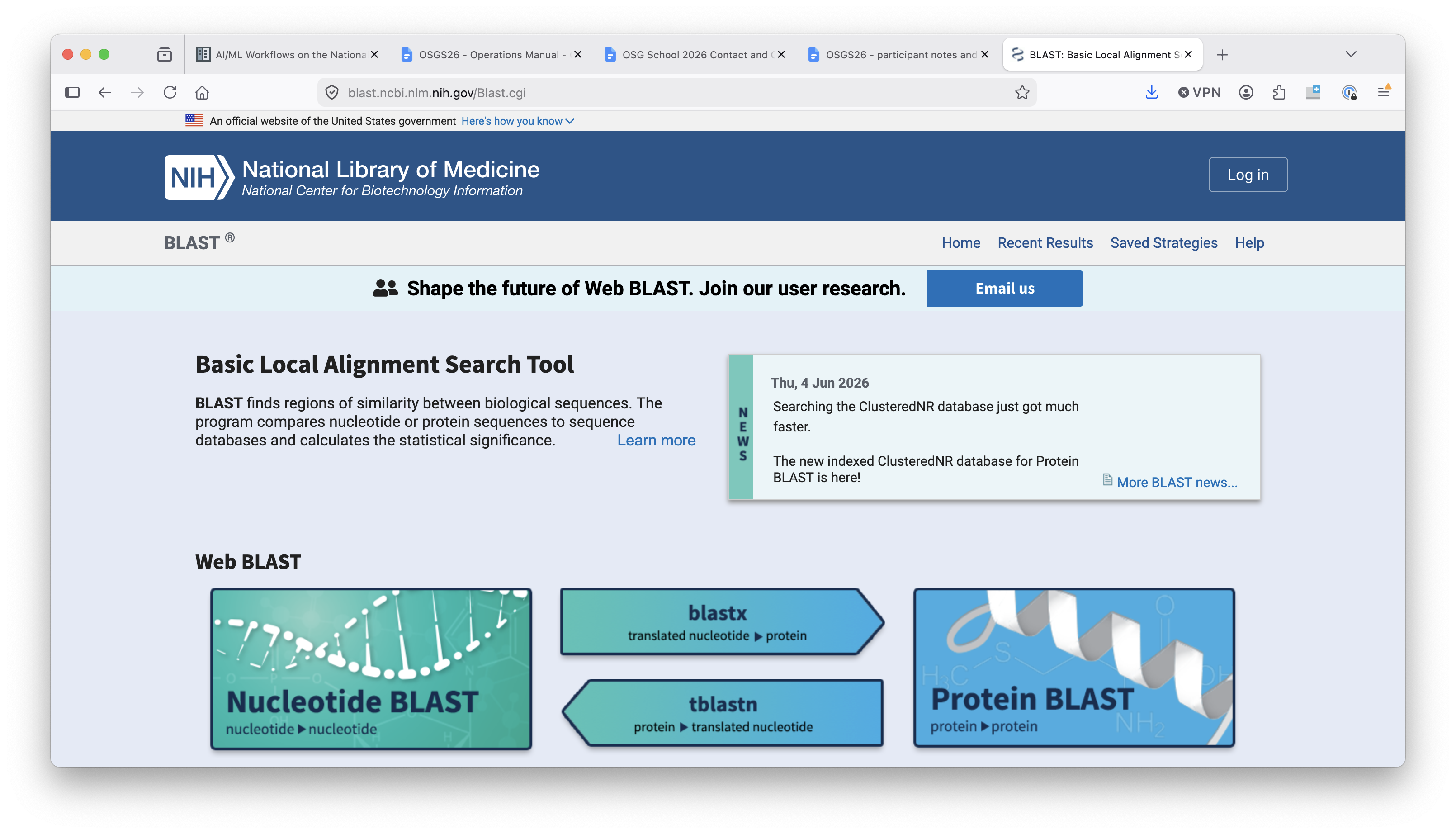Bookmark this page with the star icon
This screenshot has width=1456, height=834.
1022,92
